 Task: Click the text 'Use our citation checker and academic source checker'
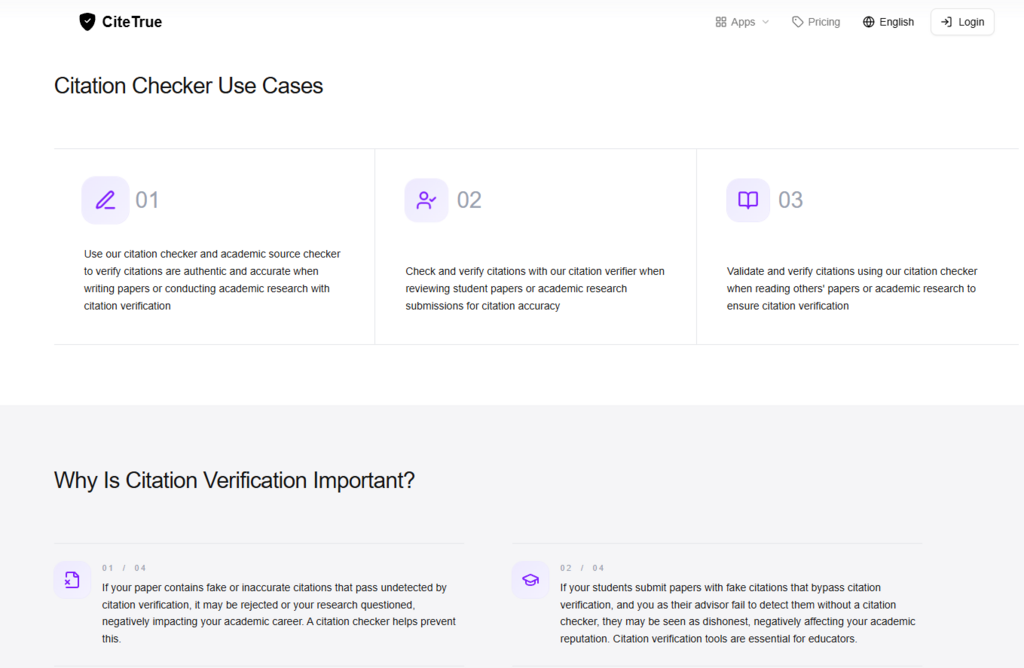click(212, 253)
